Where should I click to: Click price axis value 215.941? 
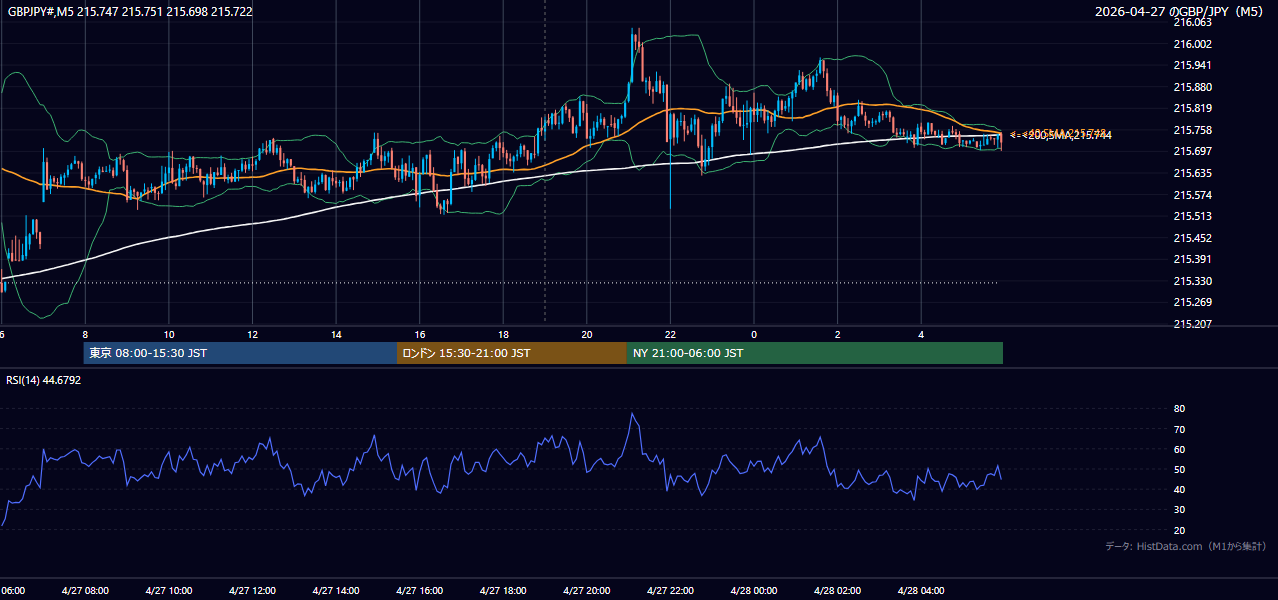(1192, 65)
